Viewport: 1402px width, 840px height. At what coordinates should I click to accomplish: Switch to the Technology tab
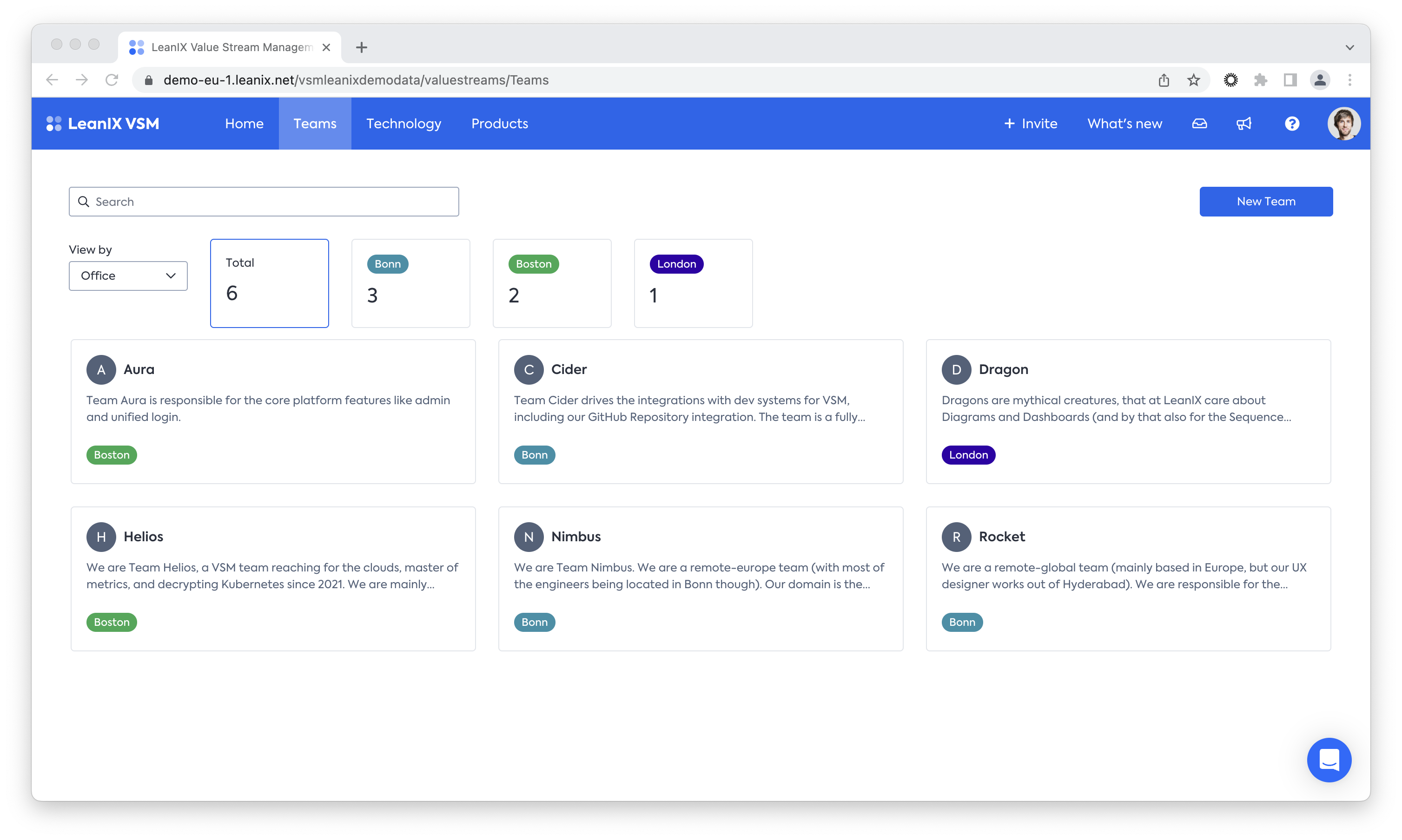(x=403, y=124)
